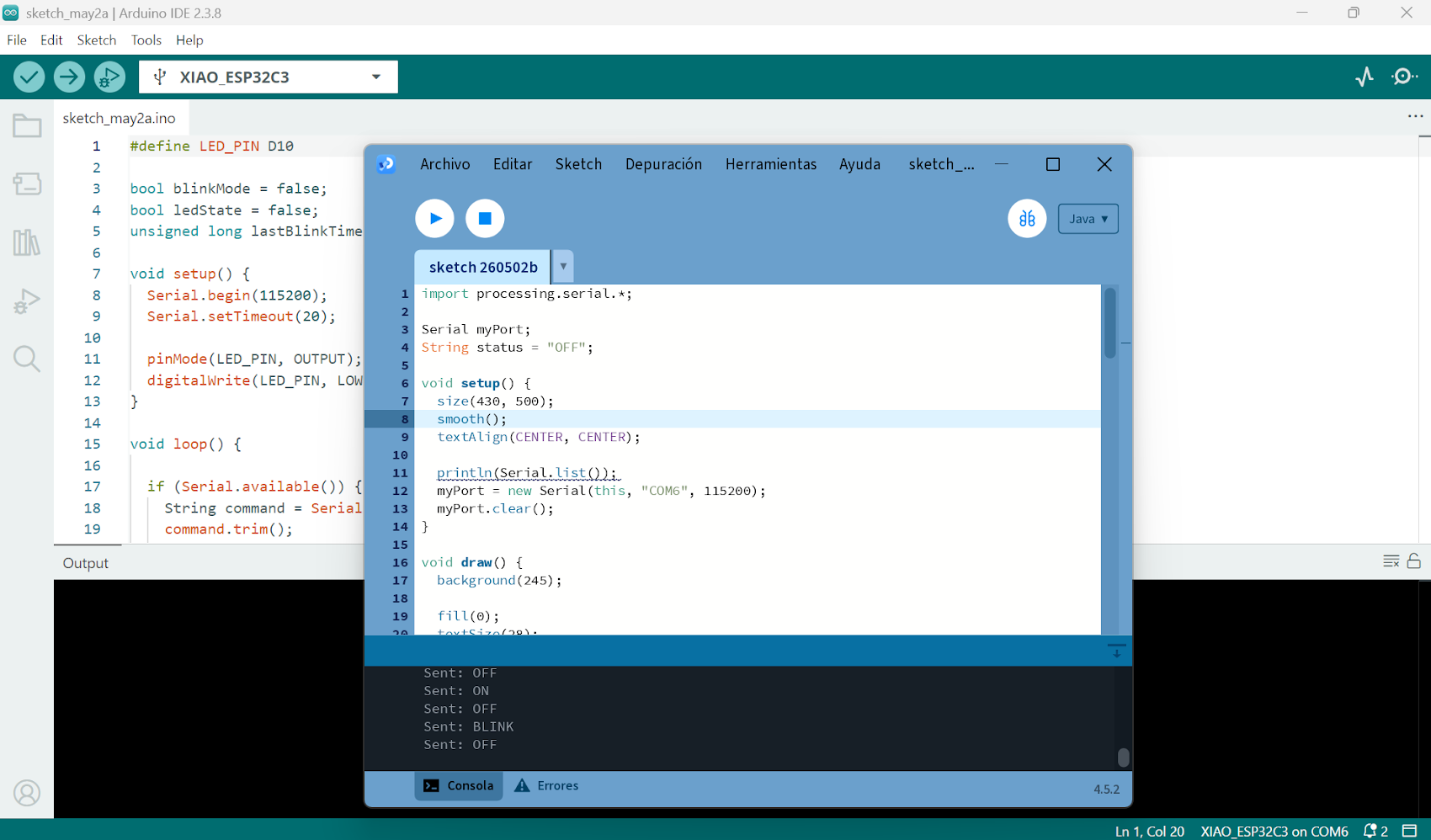Image resolution: width=1431 pixels, height=840 pixels.
Task: Click the "Sent: BLINK" console line
Action: pyautogui.click(x=468, y=726)
